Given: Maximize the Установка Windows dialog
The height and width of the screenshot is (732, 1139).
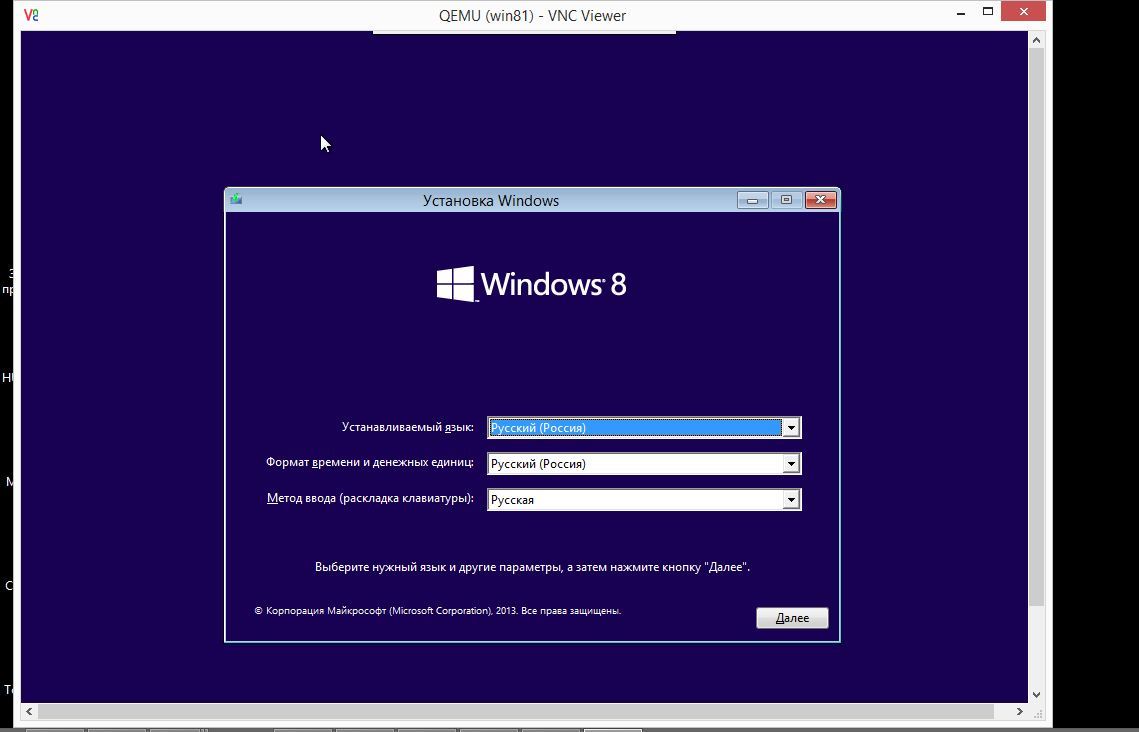Looking at the screenshot, I should 786,200.
